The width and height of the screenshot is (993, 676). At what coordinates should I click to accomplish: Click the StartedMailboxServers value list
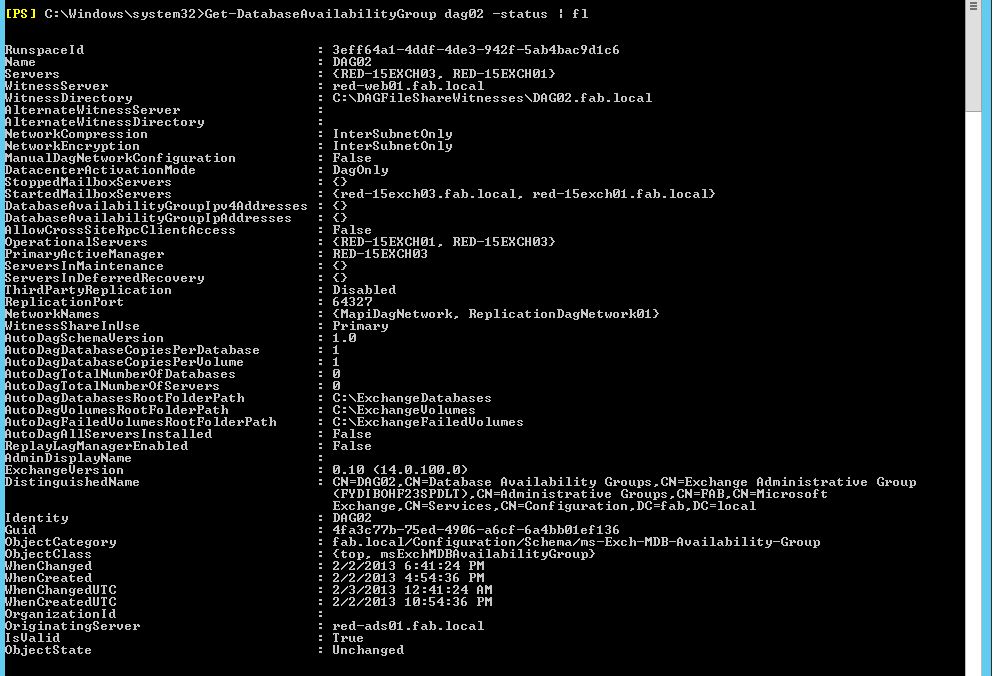524,194
